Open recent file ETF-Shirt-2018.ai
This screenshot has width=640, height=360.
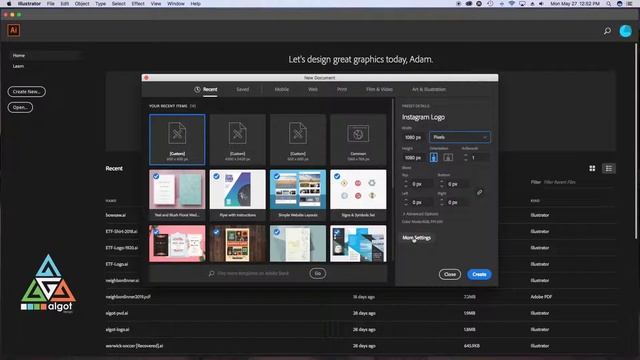[122, 231]
